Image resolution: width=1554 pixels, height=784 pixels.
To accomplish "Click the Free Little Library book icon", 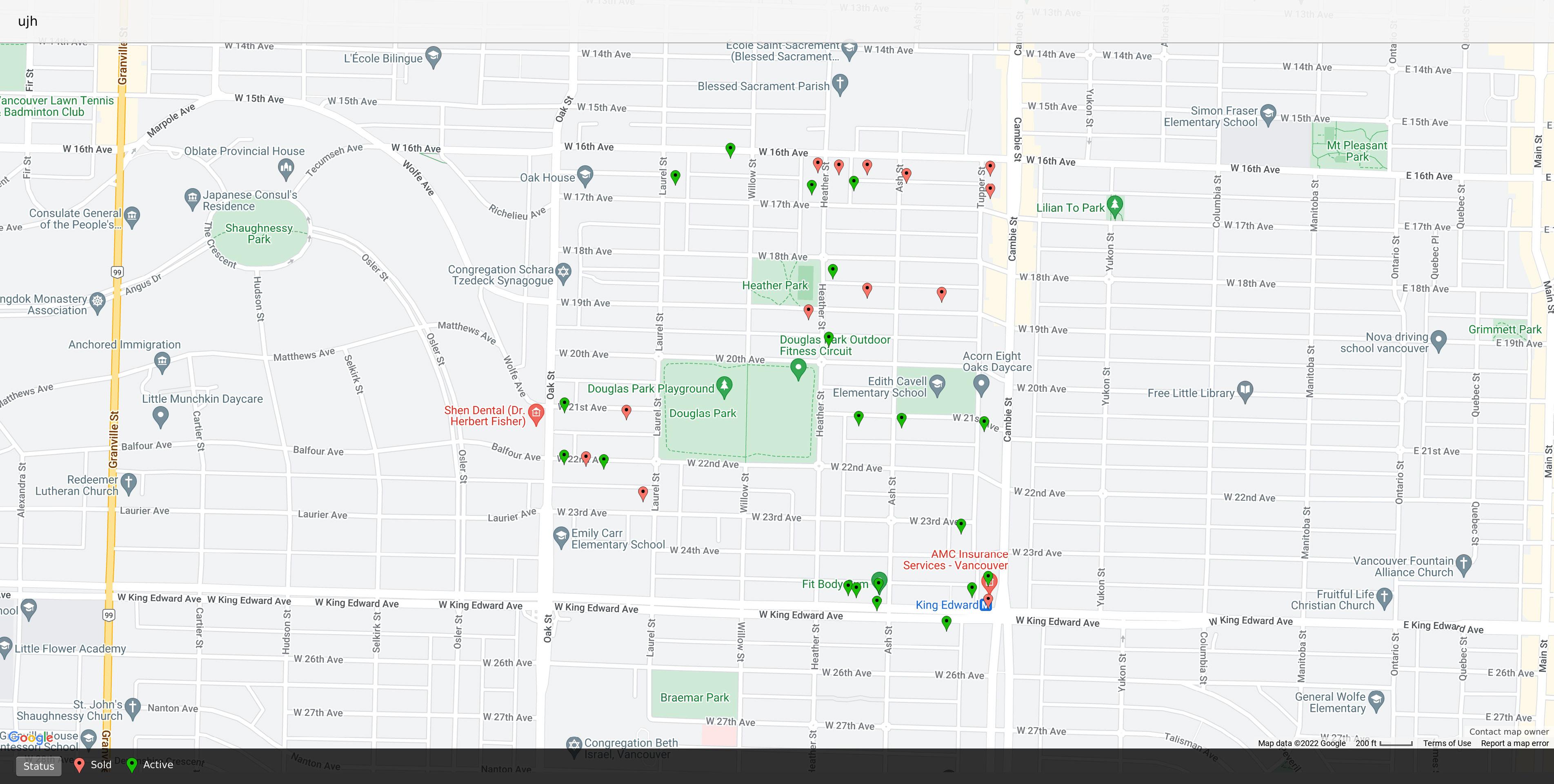I will point(1245,390).
